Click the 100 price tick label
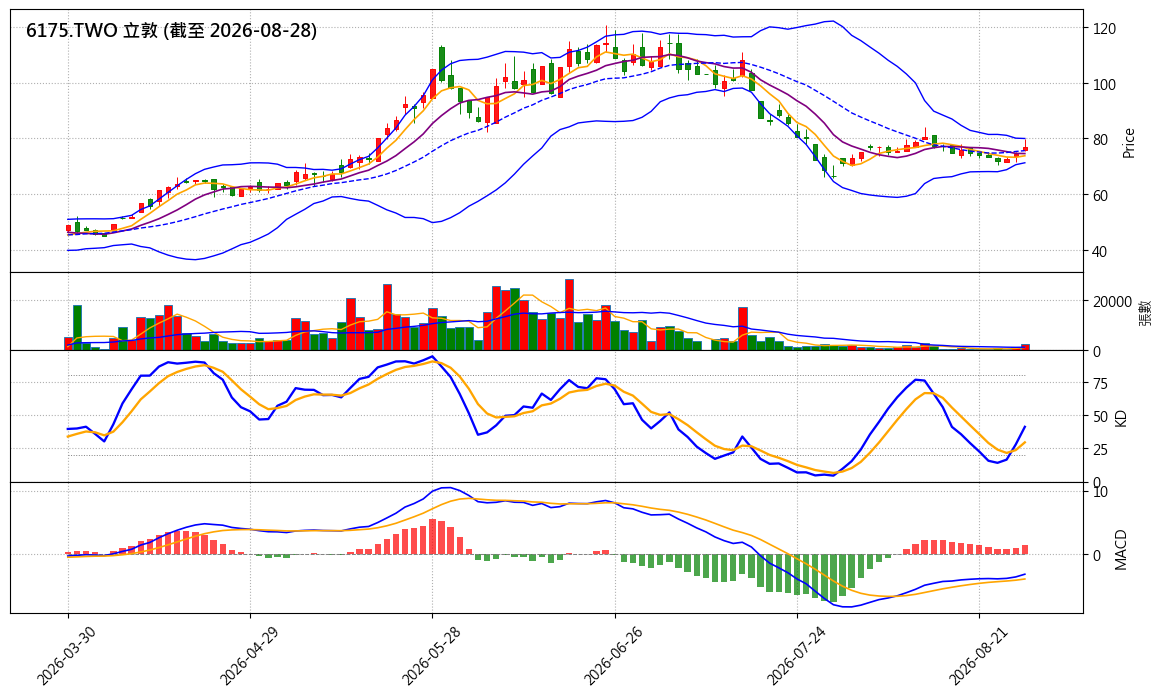This screenshot has width=1164, height=698. click(x=1105, y=85)
